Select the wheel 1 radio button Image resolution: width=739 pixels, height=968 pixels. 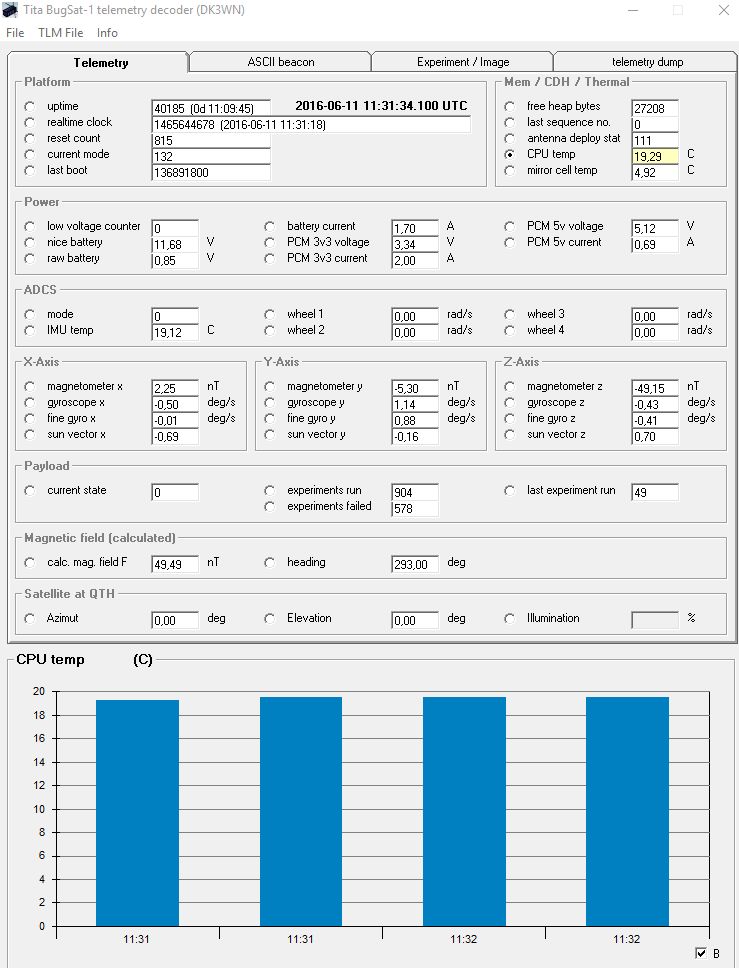[x=269, y=314]
